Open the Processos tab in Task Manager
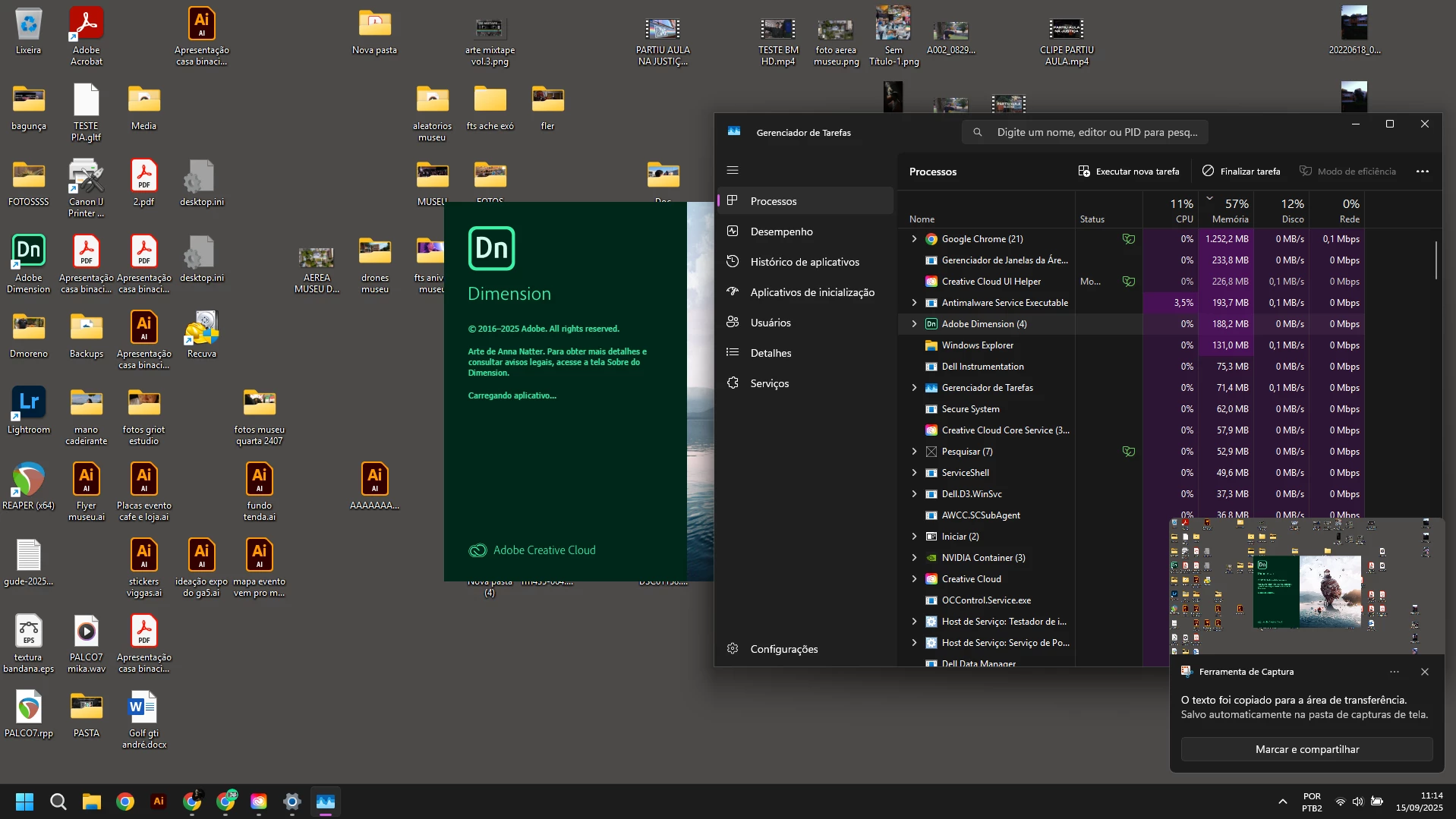The height and width of the screenshot is (819, 1456). tap(805, 201)
